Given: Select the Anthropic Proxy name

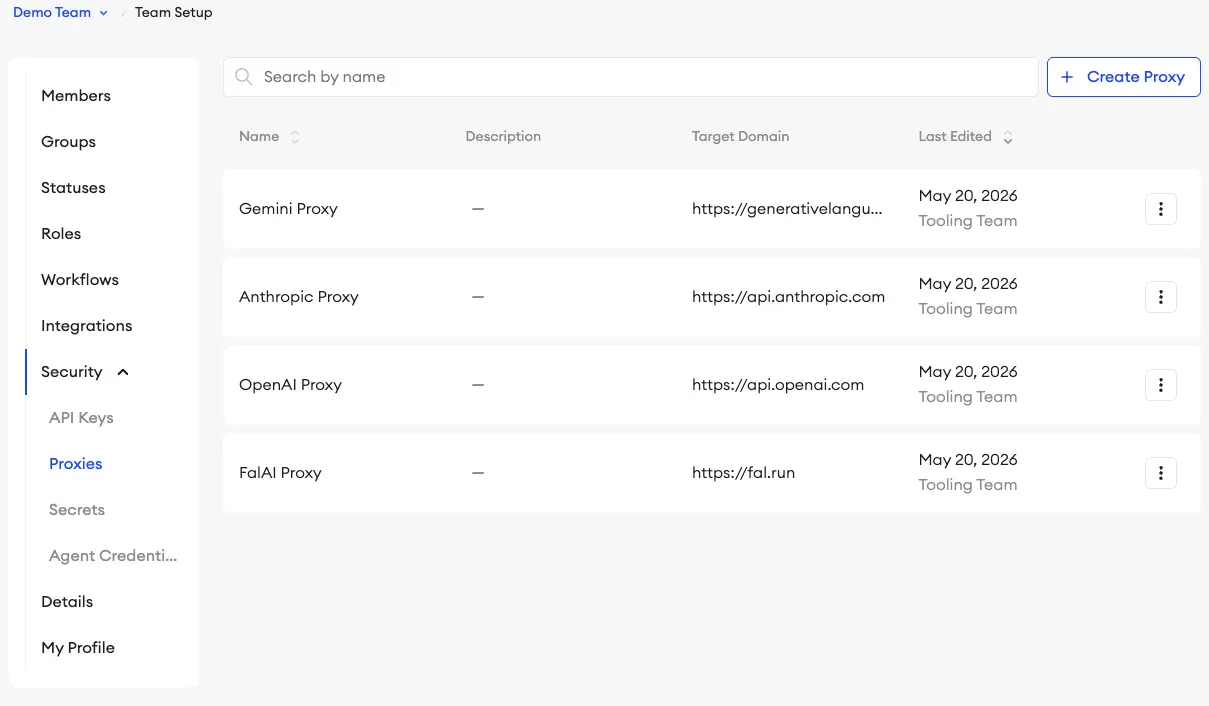Looking at the screenshot, I should [299, 297].
